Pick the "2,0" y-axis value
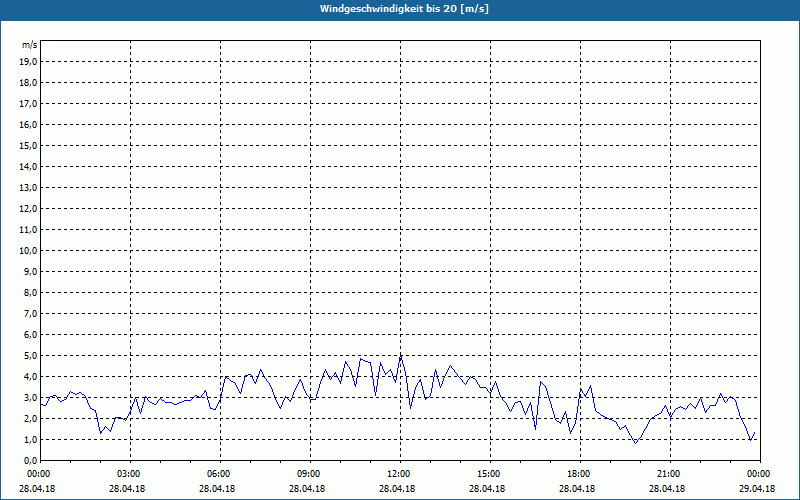The height and width of the screenshot is (500, 800). click(x=30, y=418)
